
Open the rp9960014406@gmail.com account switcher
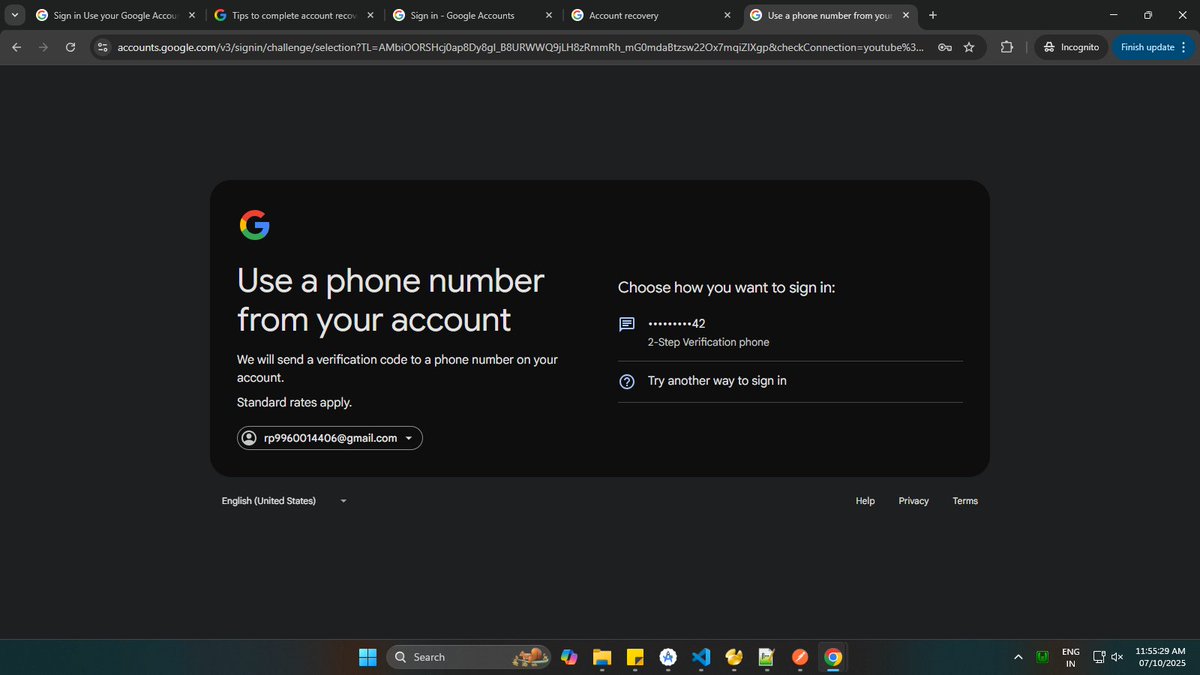coord(330,438)
